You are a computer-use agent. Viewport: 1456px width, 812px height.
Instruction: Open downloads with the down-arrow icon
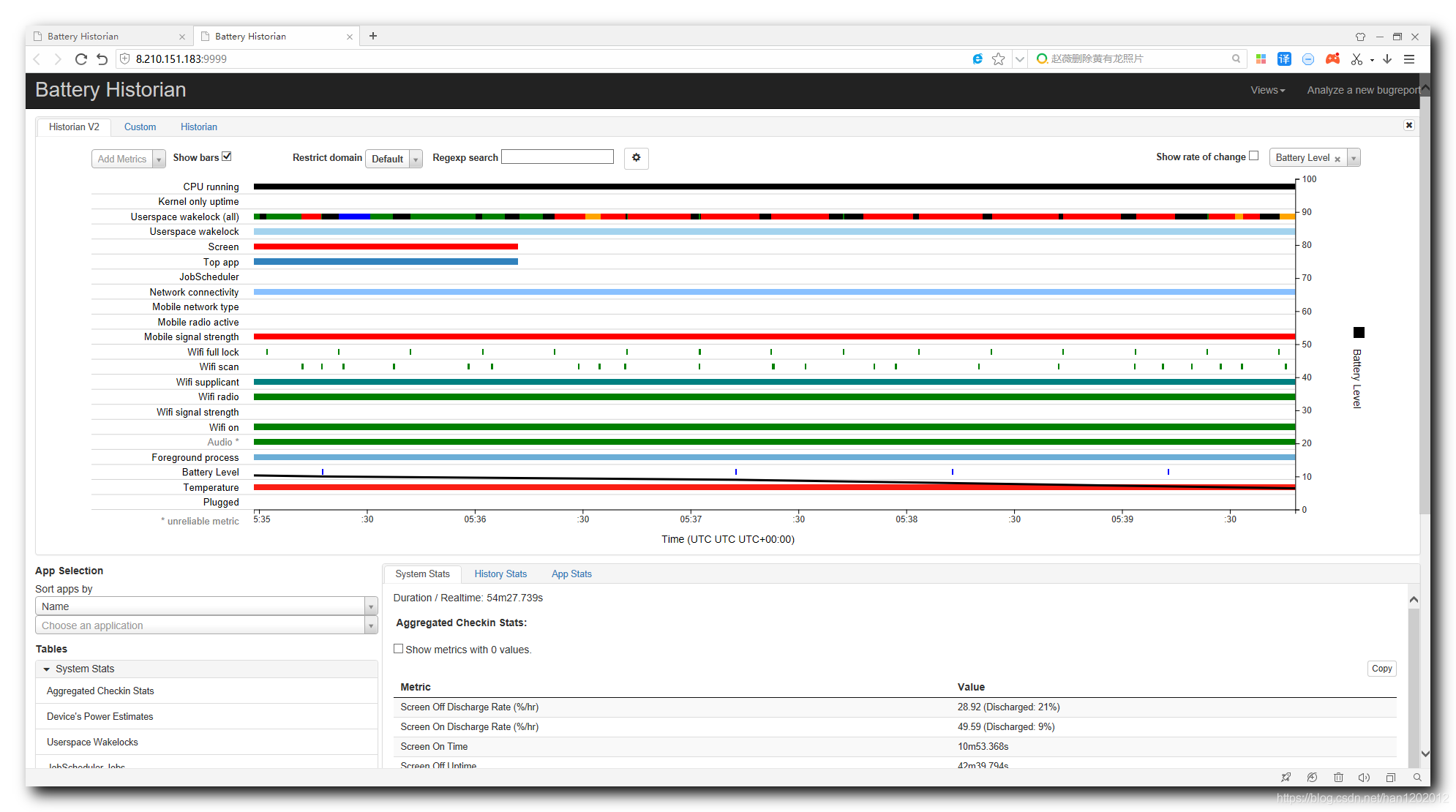pyautogui.click(x=1387, y=59)
